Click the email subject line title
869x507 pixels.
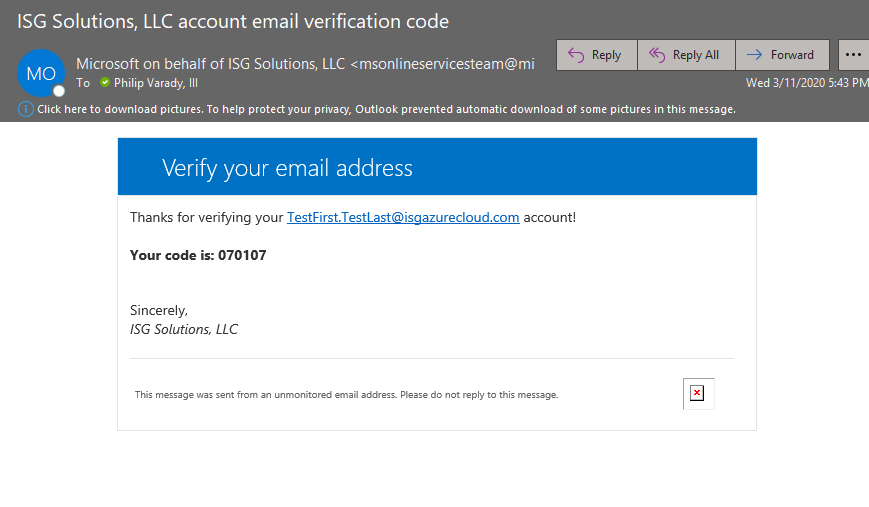[233, 21]
